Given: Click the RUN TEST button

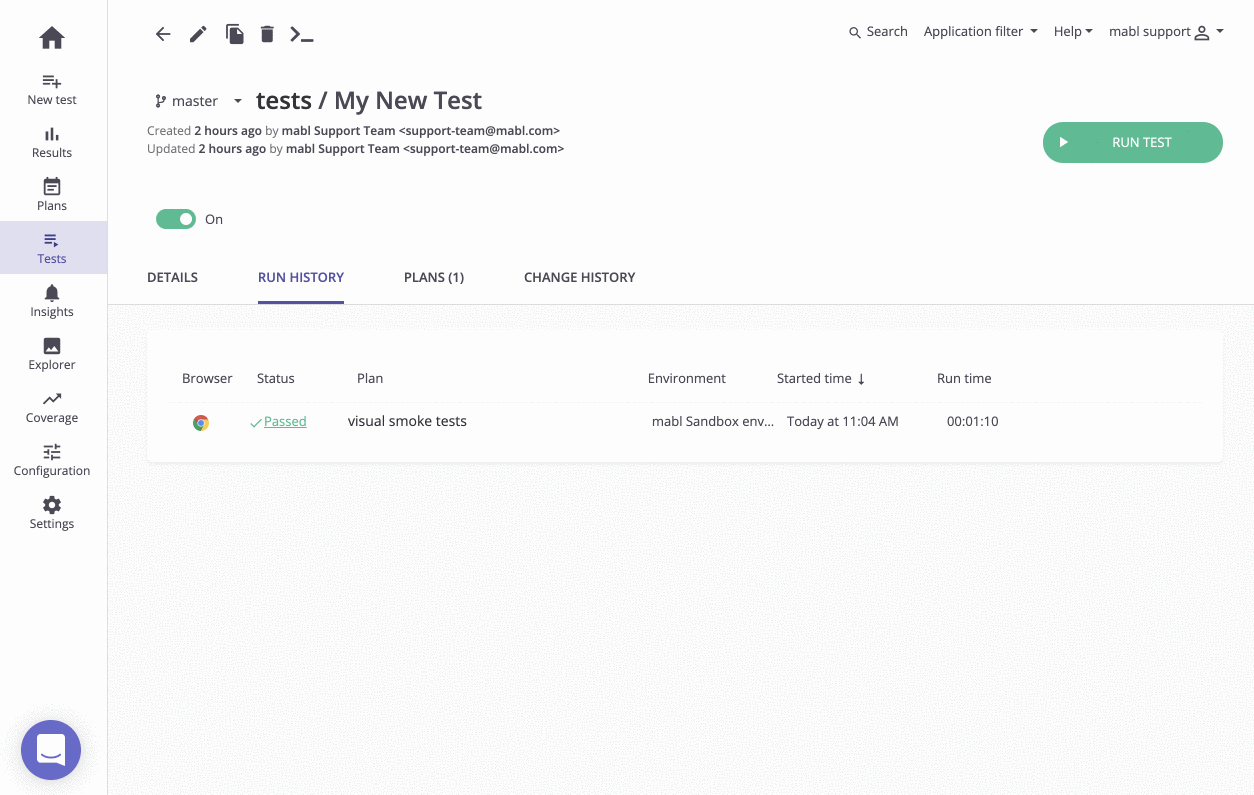Looking at the screenshot, I should pos(1133,142).
